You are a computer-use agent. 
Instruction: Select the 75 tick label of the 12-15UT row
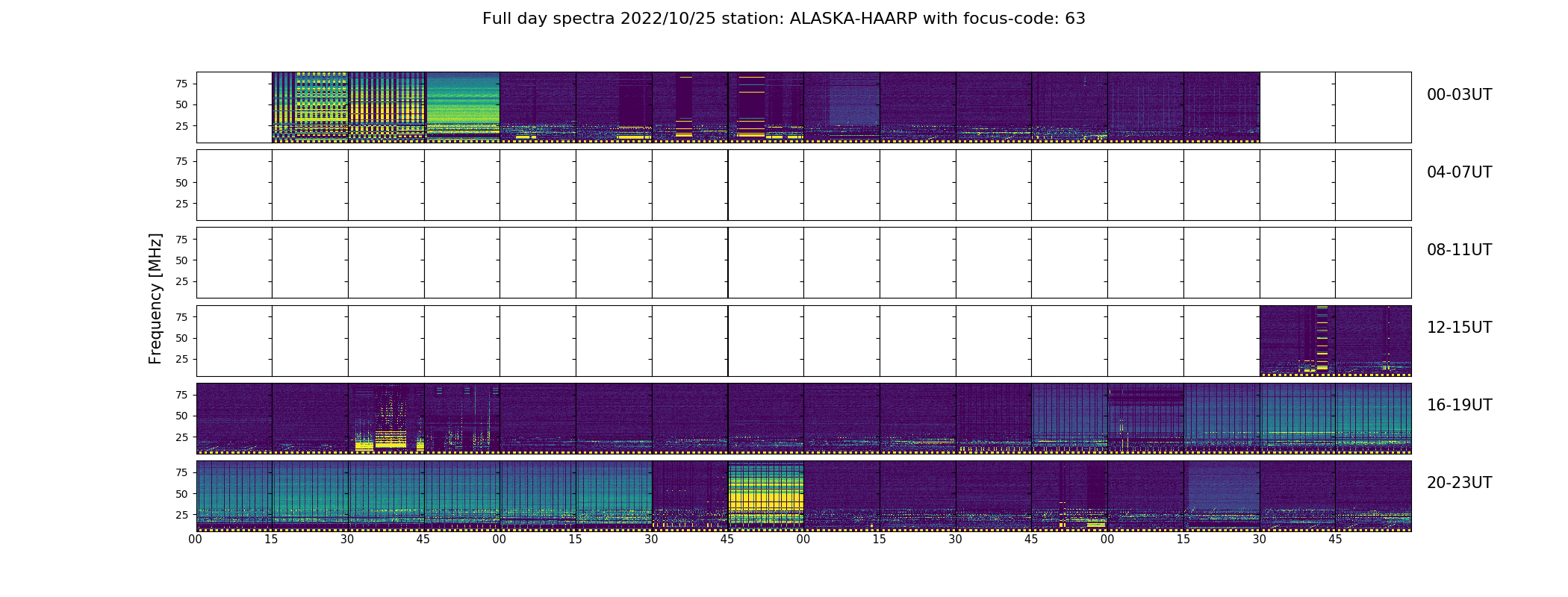point(181,317)
